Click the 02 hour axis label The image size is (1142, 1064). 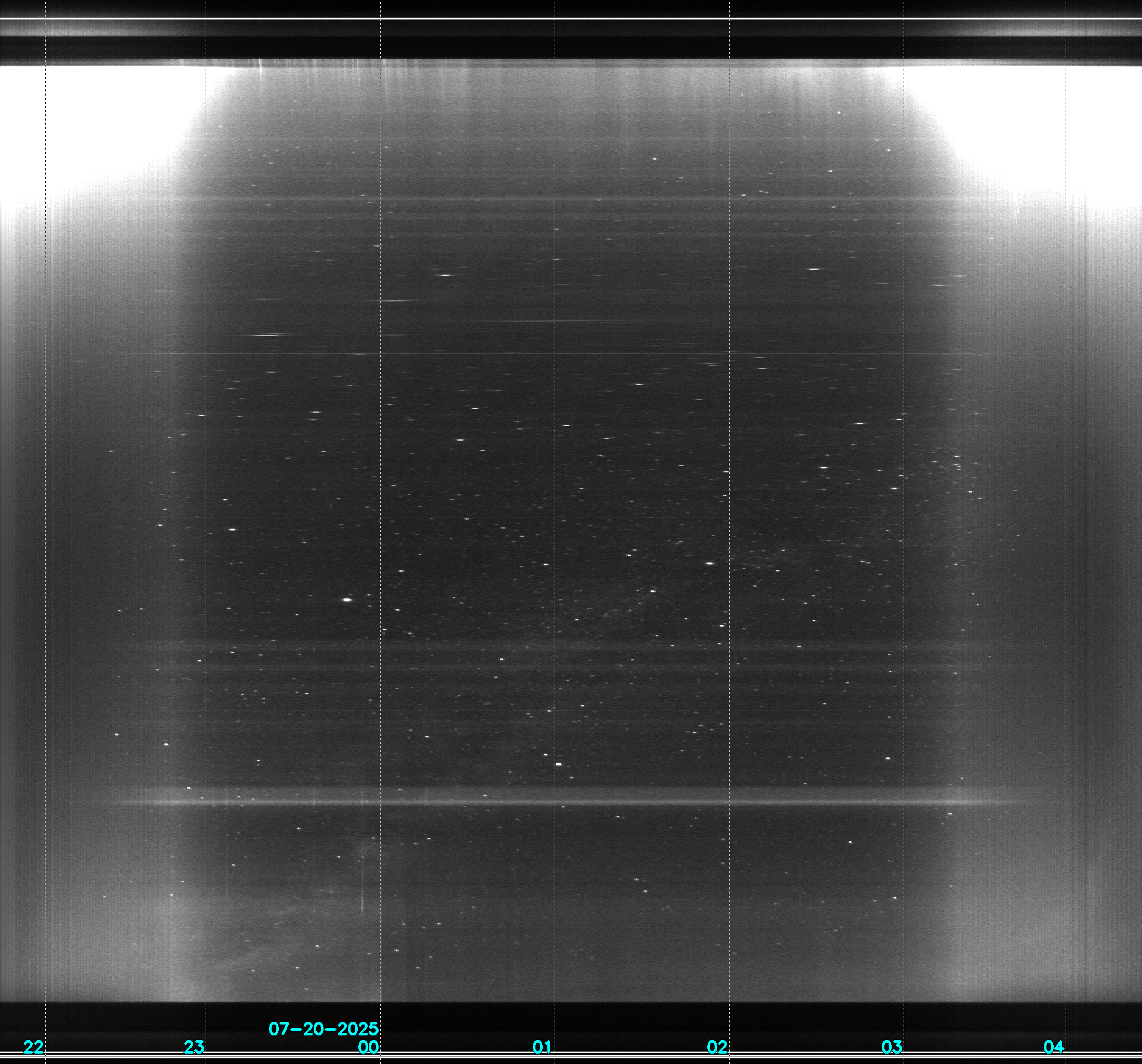717,1047
